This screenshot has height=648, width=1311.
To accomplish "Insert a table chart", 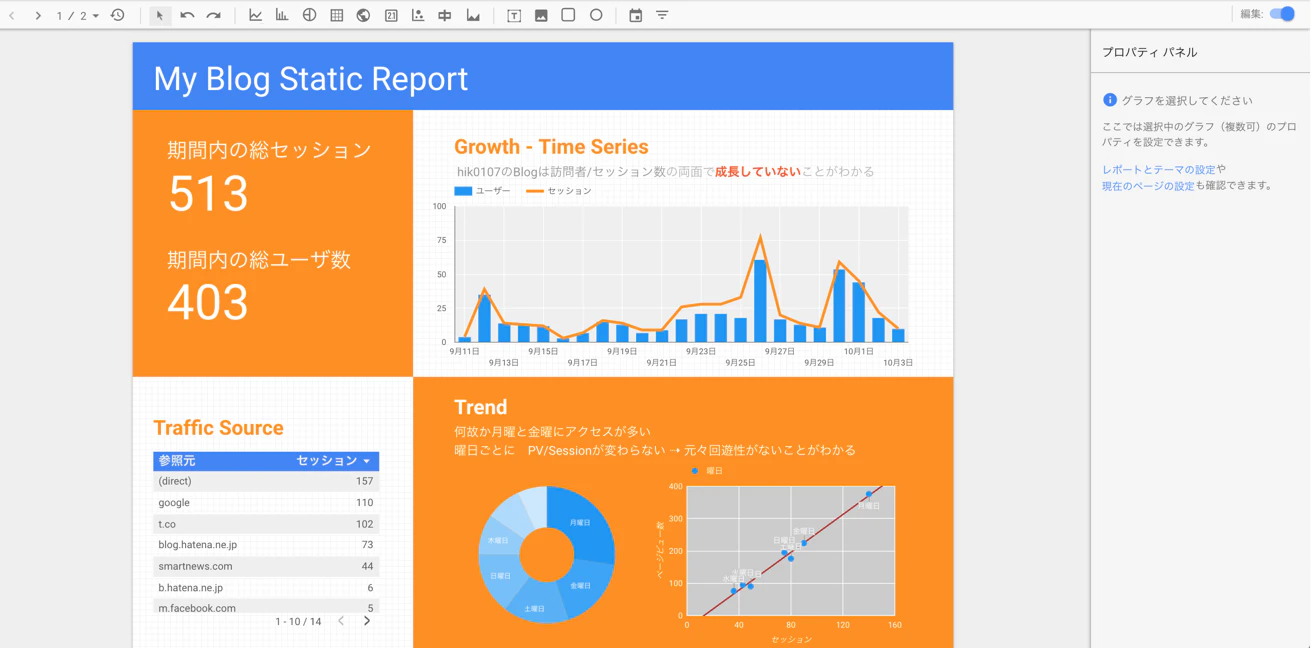I will (337, 15).
